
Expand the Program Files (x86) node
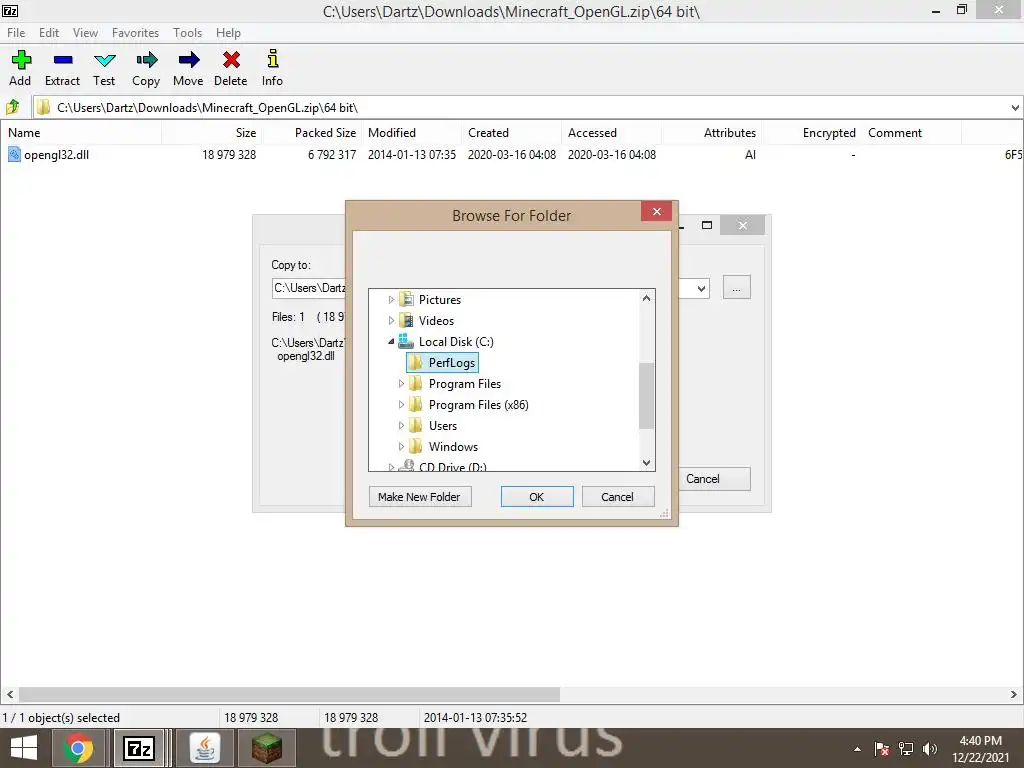[x=401, y=404]
